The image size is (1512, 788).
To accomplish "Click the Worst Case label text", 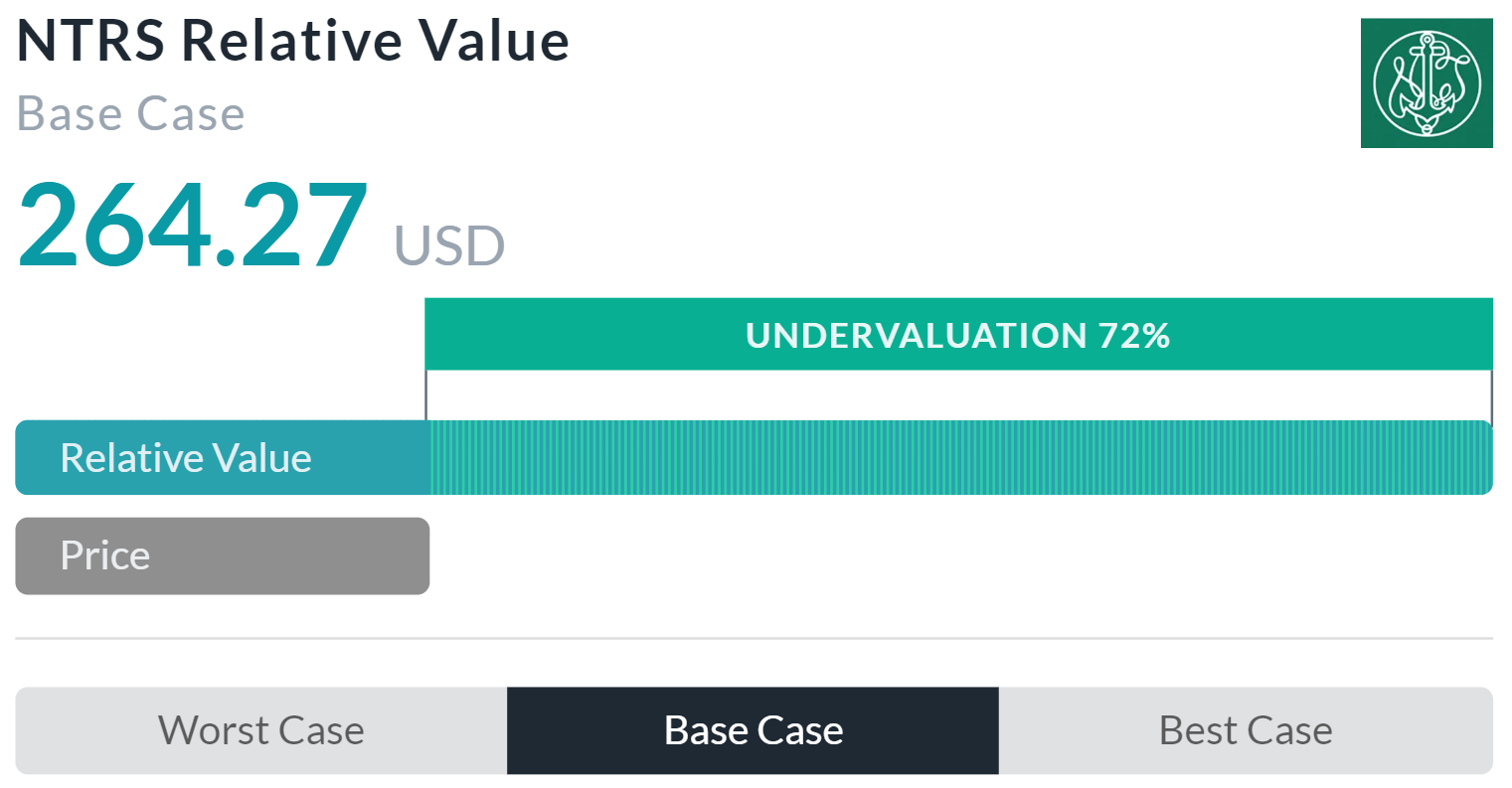I will (x=261, y=730).
